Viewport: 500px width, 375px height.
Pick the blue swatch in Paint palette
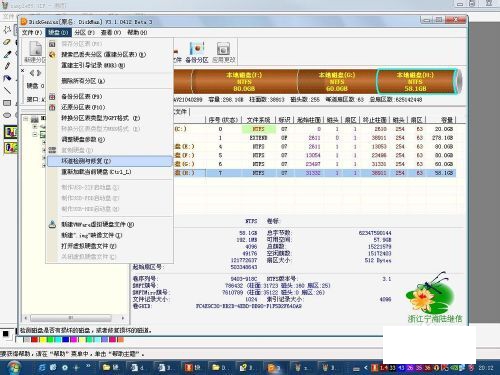(x=66, y=340)
